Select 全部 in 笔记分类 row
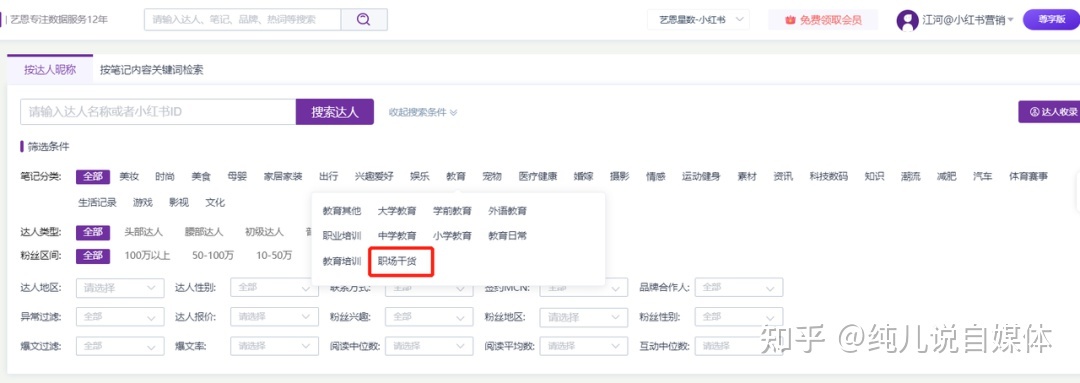 pyautogui.click(x=93, y=176)
